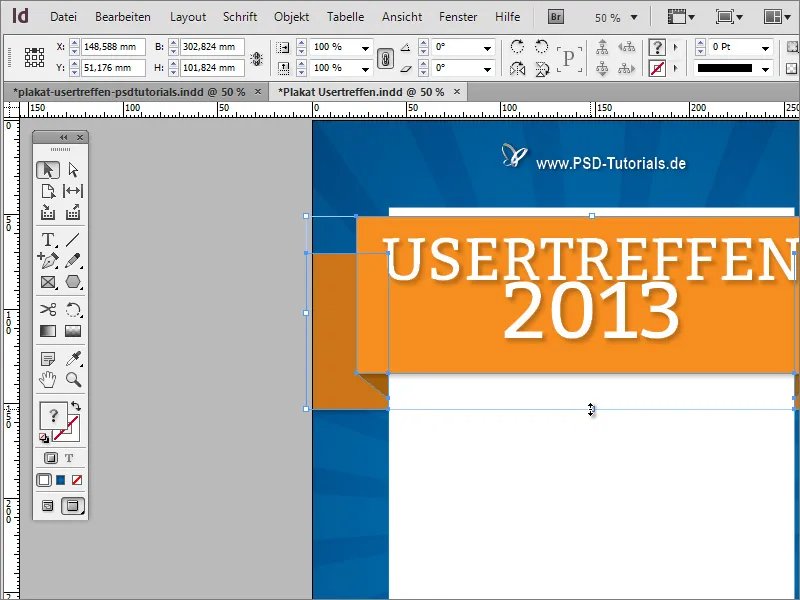Screen dimensions: 800x600
Task: Open the shear angle dropdown
Action: 487,68
